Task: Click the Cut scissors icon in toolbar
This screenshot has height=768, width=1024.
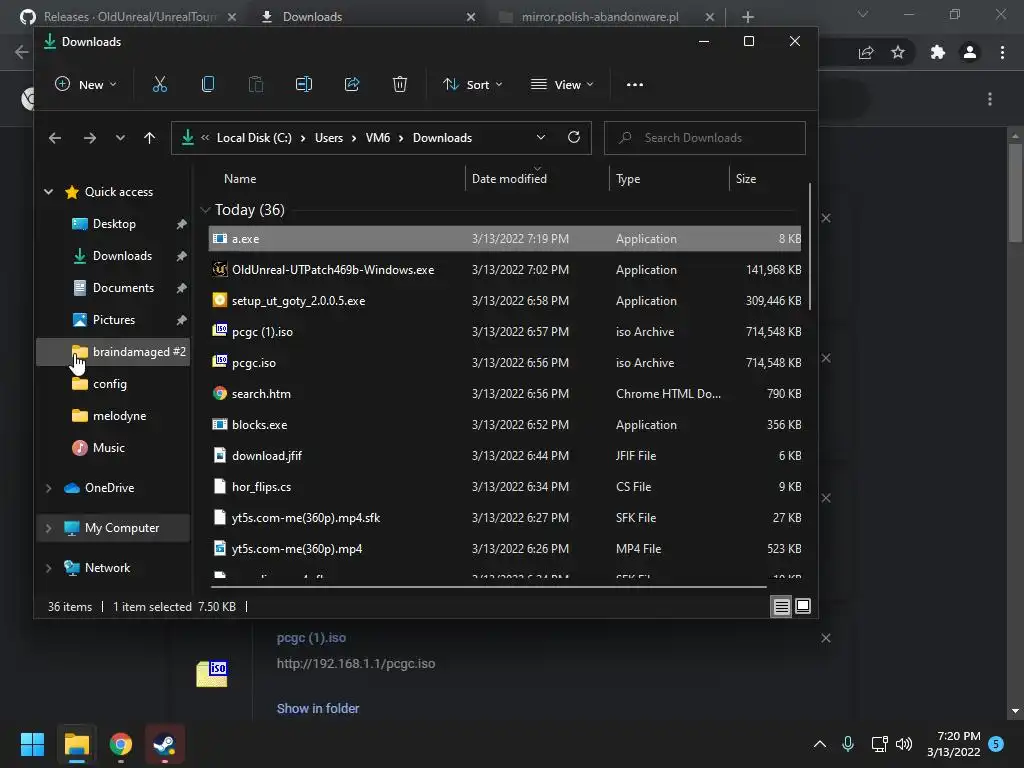Action: [160, 84]
